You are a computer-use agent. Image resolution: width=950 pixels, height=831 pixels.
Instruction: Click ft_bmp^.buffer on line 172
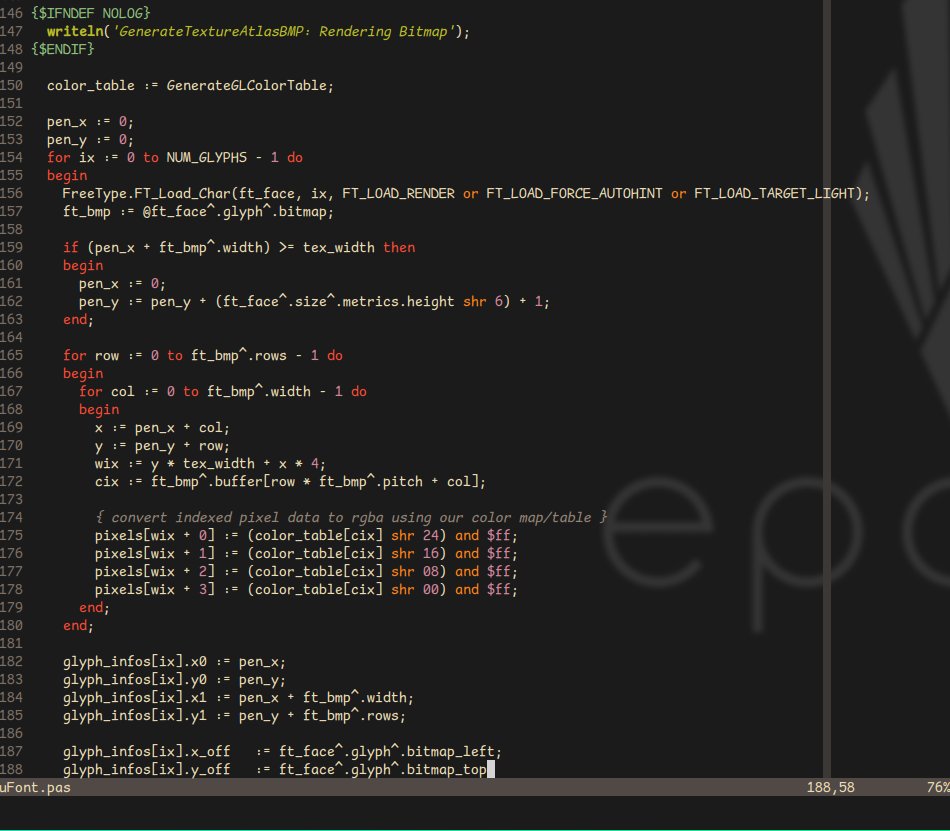207,482
